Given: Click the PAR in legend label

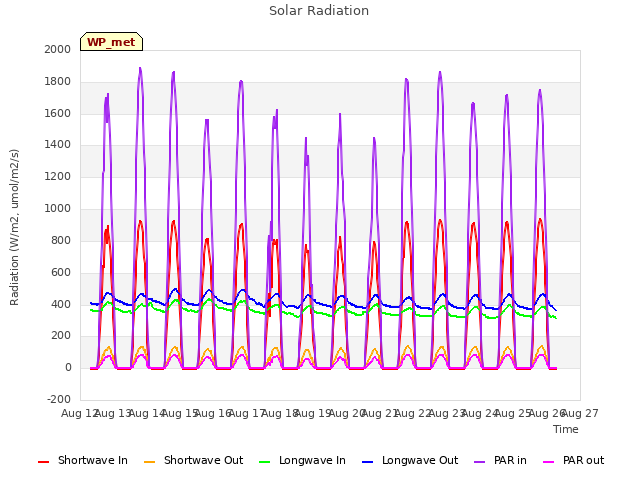Looking at the screenshot, I should click(x=510, y=460).
